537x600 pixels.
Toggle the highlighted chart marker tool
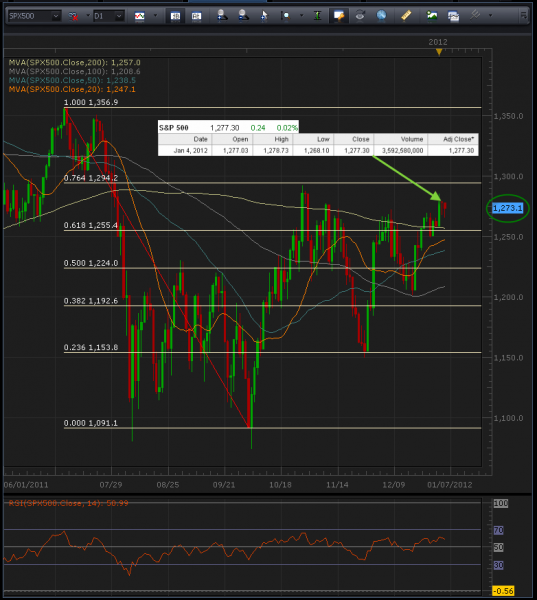coord(339,16)
